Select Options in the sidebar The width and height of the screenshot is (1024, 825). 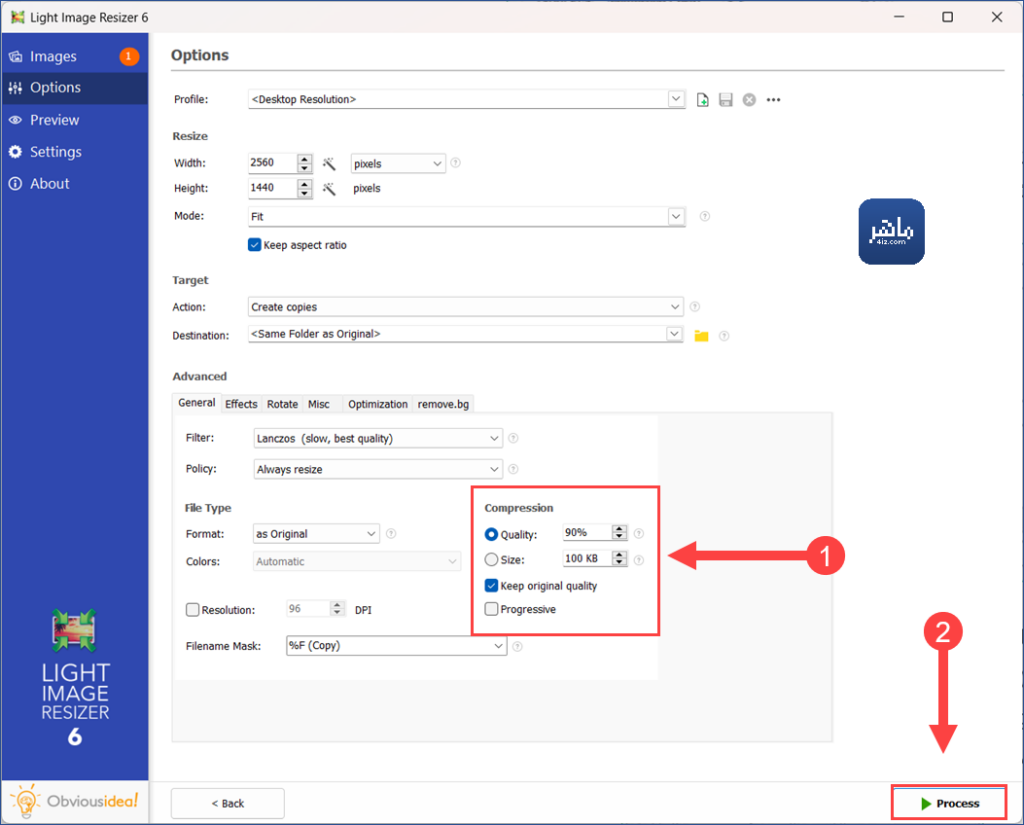(74, 88)
